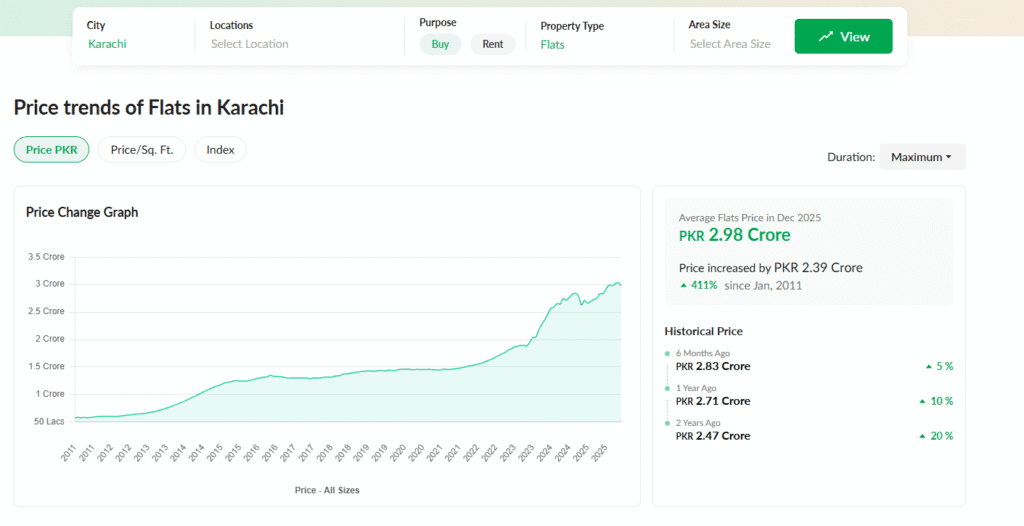Switch to Price/Sq. Ft. tab
The image size is (1024, 526).
pyautogui.click(x=141, y=150)
